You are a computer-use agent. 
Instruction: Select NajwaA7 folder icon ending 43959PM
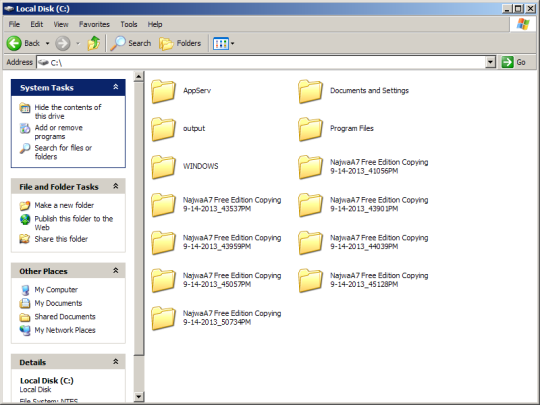click(x=163, y=242)
